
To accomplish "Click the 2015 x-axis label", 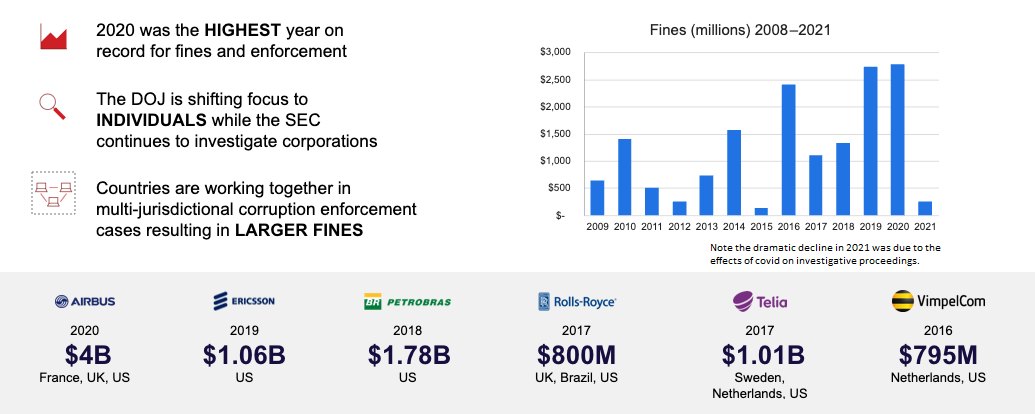I will pos(761,226).
